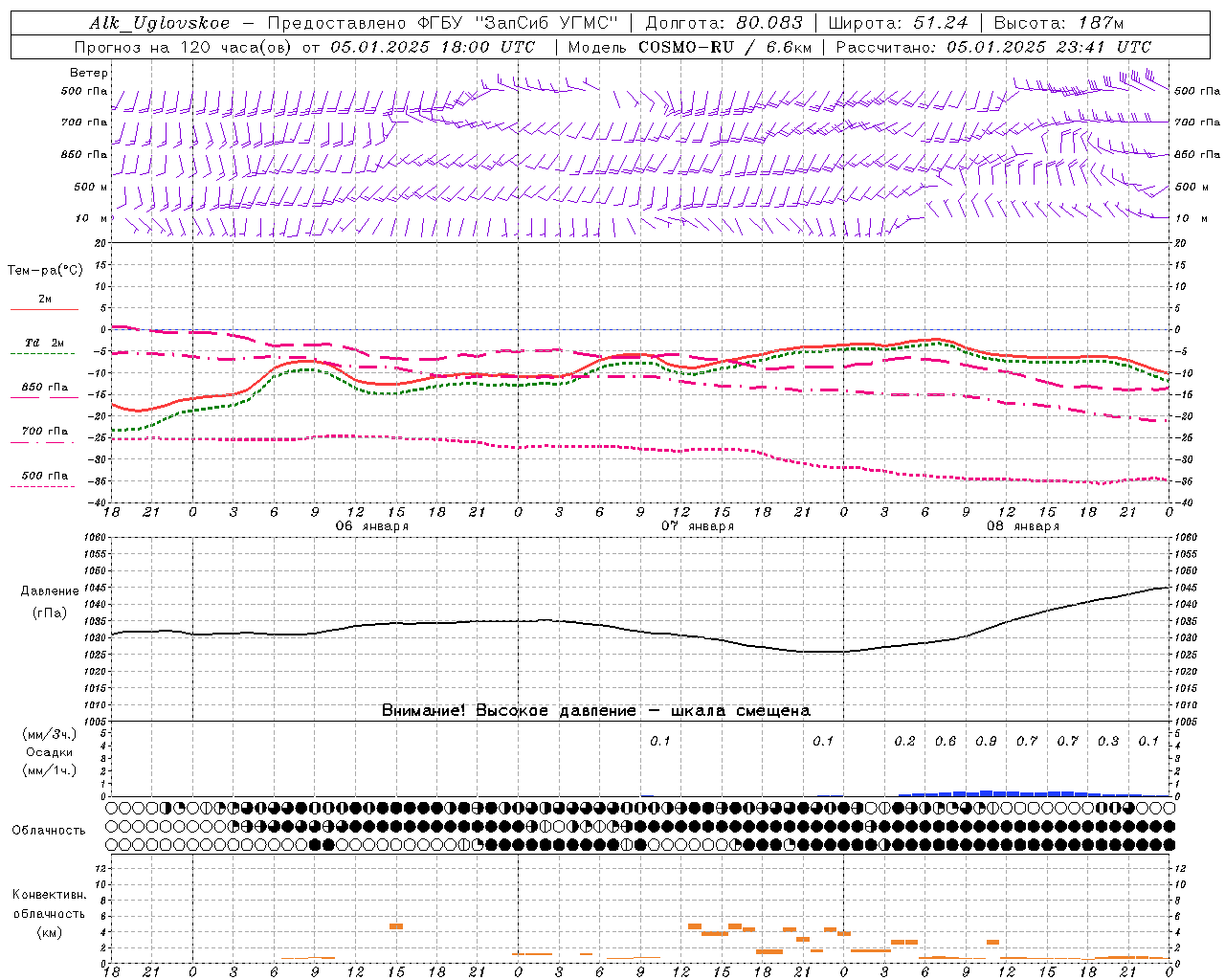1225x980 pixels.
Task: Click the date label 06 января
Action: (x=371, y=526)
